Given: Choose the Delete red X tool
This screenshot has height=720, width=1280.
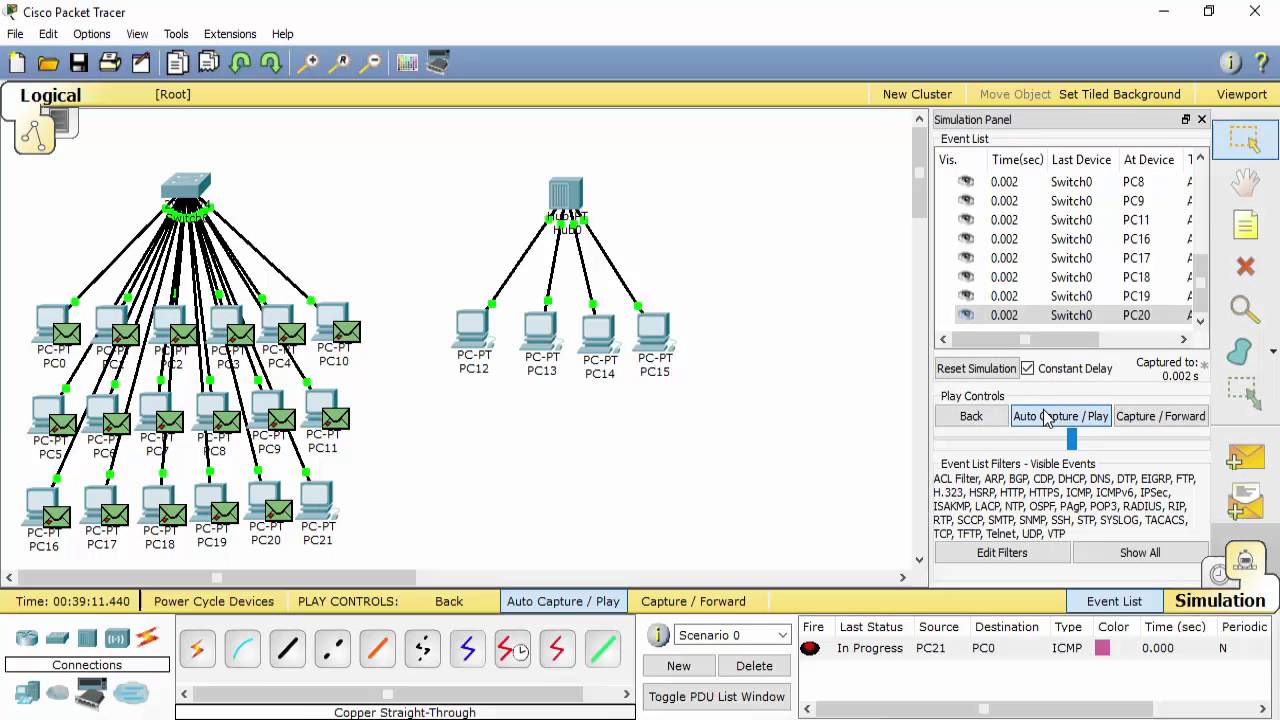Looking at the screenshot, I should coord(1245,266).
